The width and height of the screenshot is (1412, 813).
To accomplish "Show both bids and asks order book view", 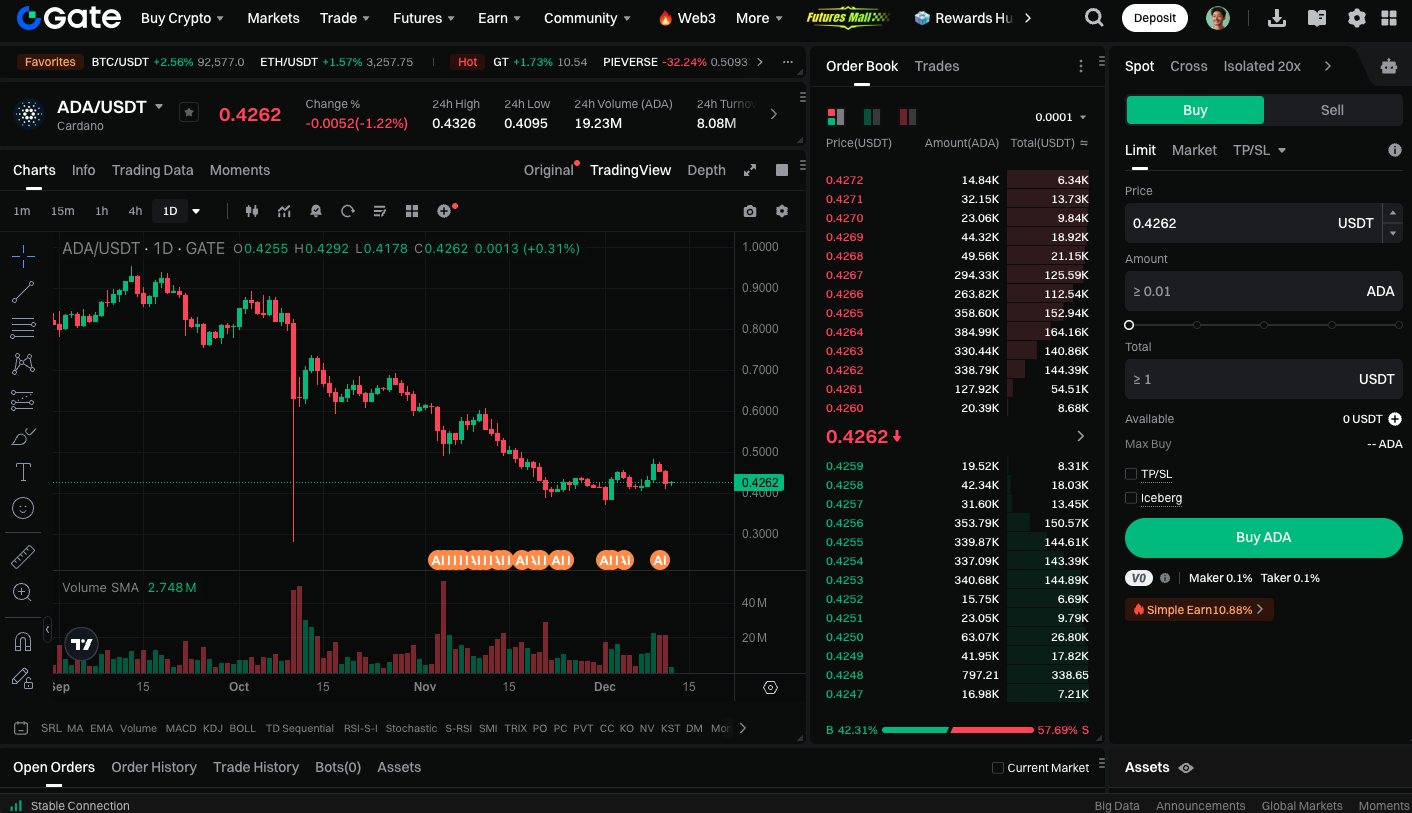I will (x=836, y=117).
